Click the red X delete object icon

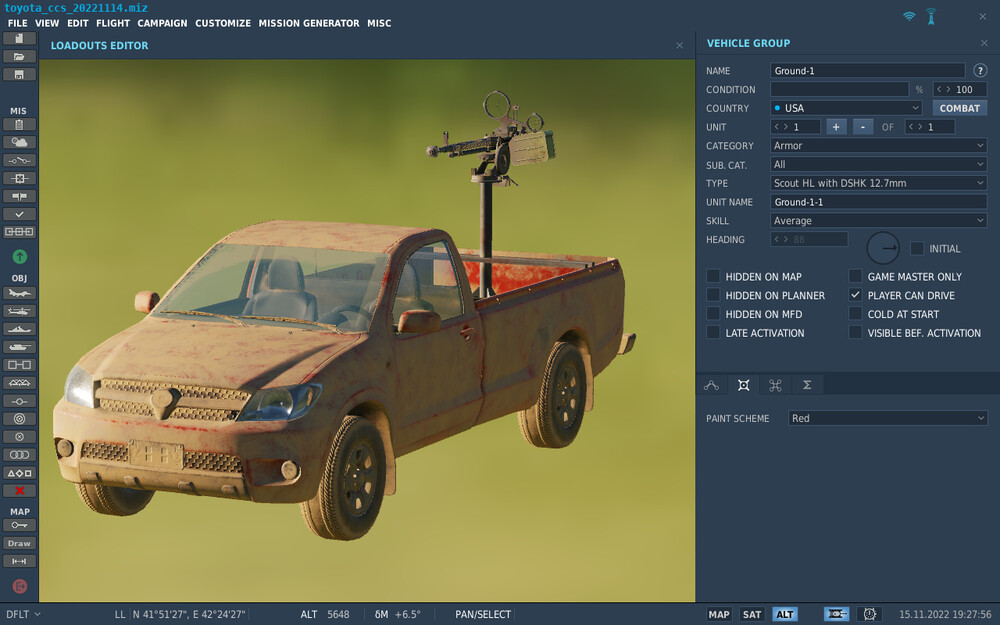point(19,491)
